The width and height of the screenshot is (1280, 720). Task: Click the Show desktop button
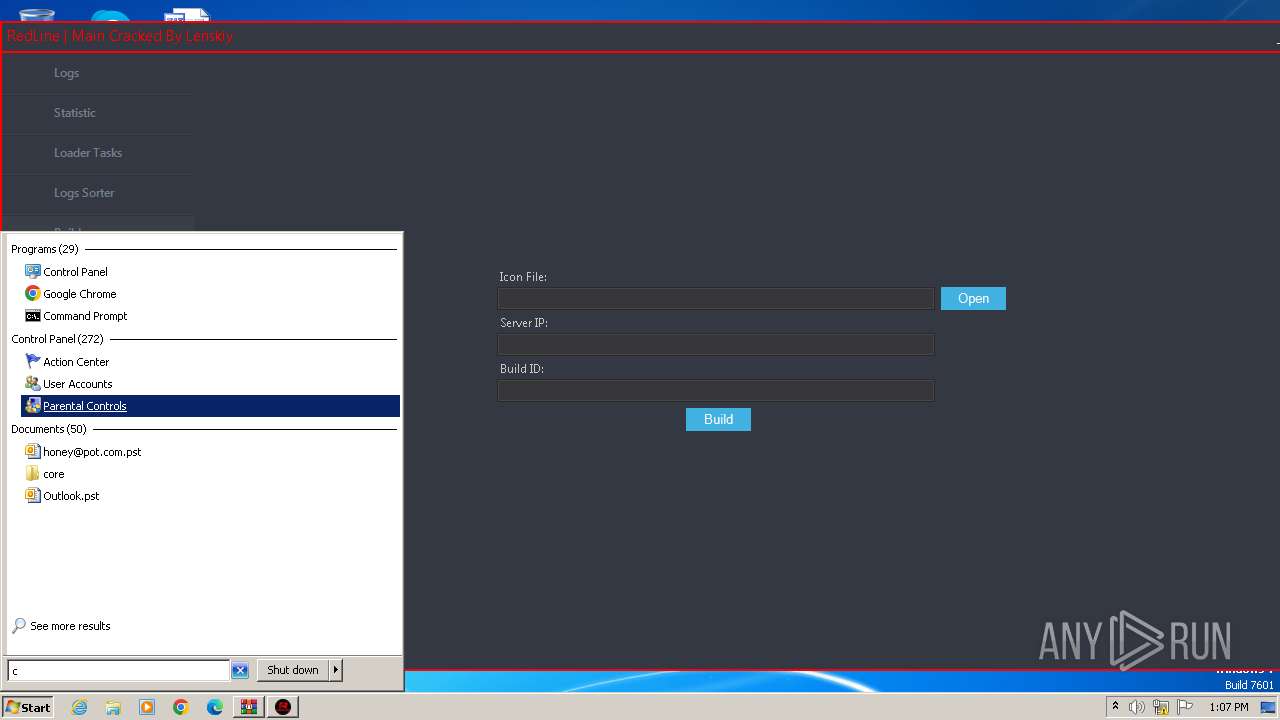[x=1268, y=707]
